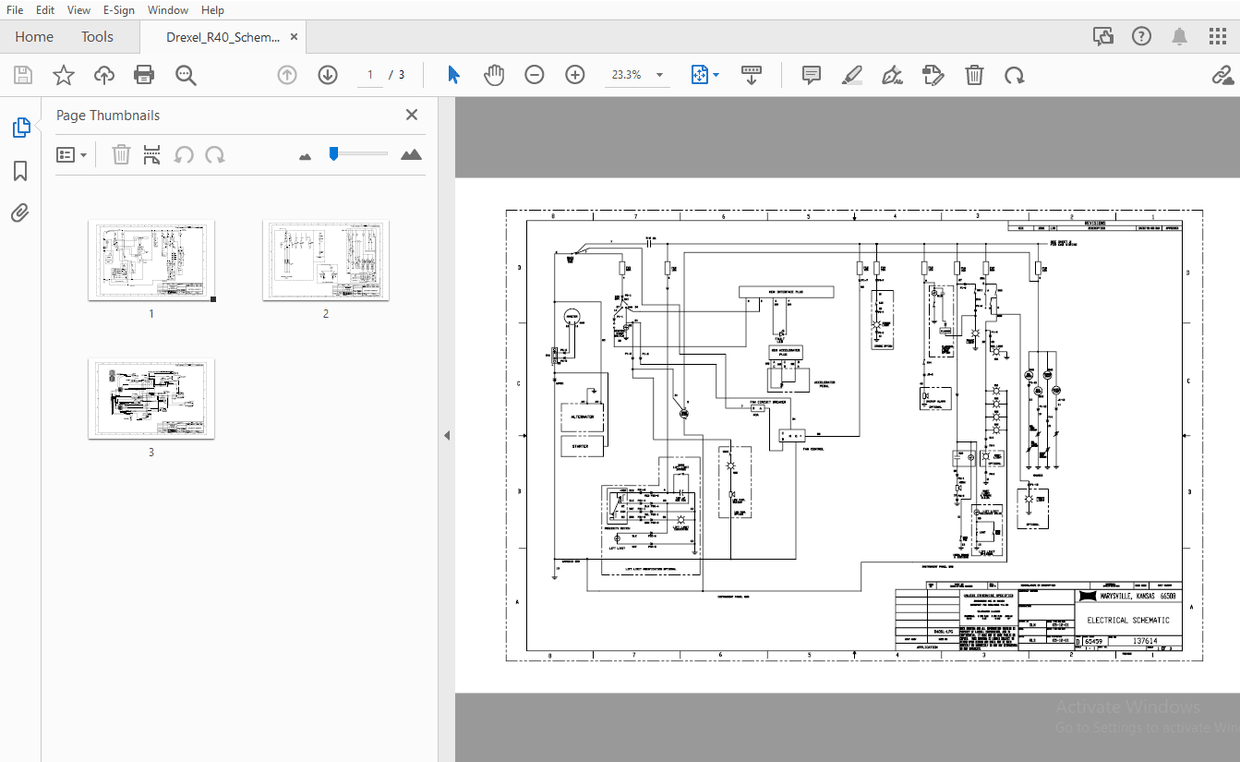Open the Attachments panel

pos(21,212)
